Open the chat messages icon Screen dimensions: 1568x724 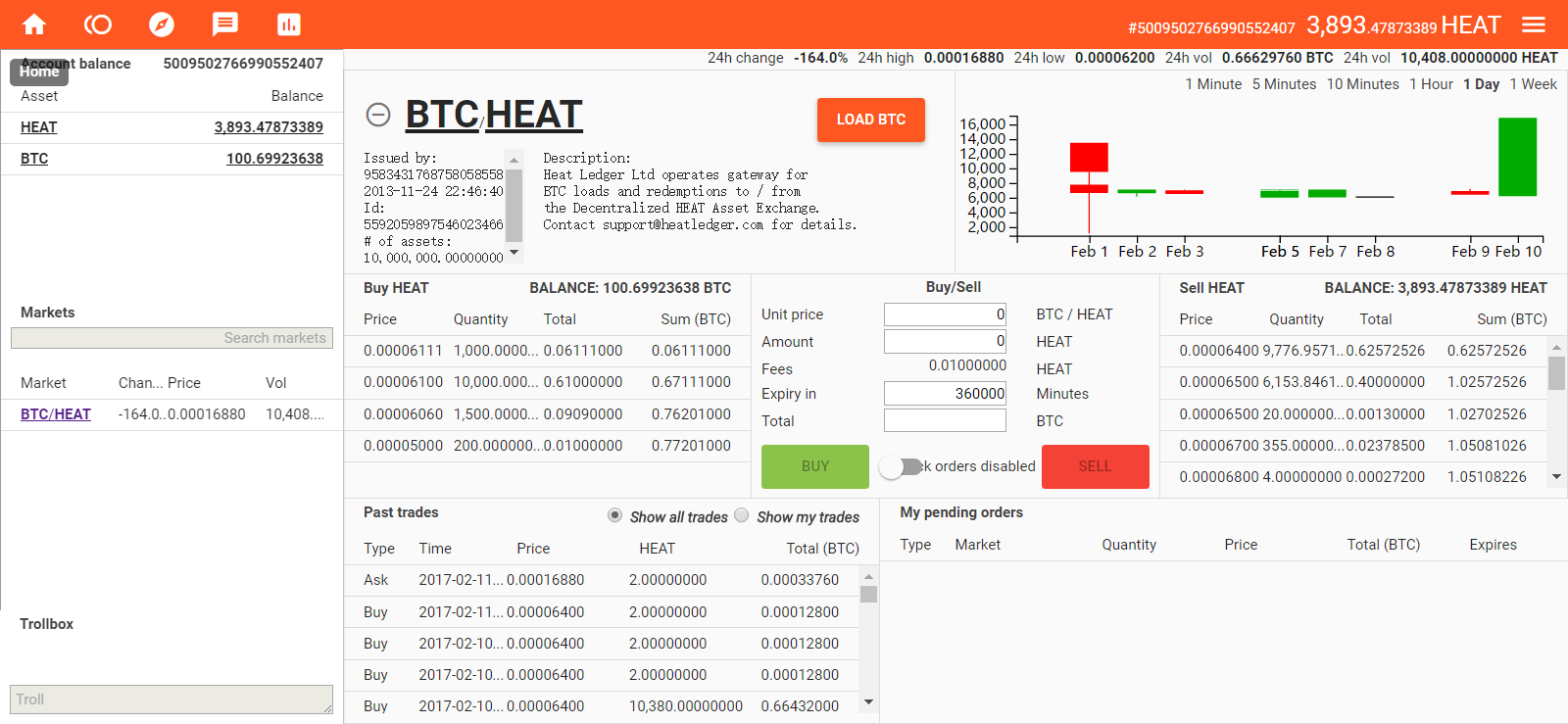[x=225, y=24]
